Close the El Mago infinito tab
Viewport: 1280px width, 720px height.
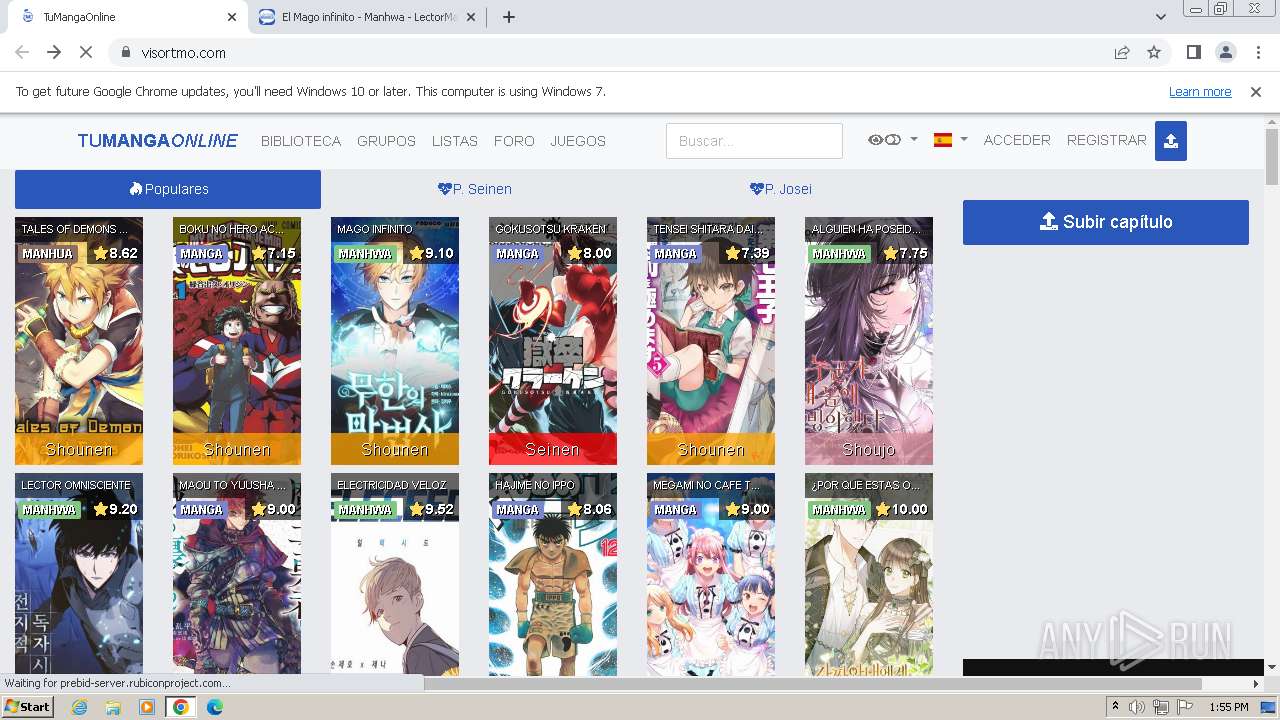click(470, 17)
